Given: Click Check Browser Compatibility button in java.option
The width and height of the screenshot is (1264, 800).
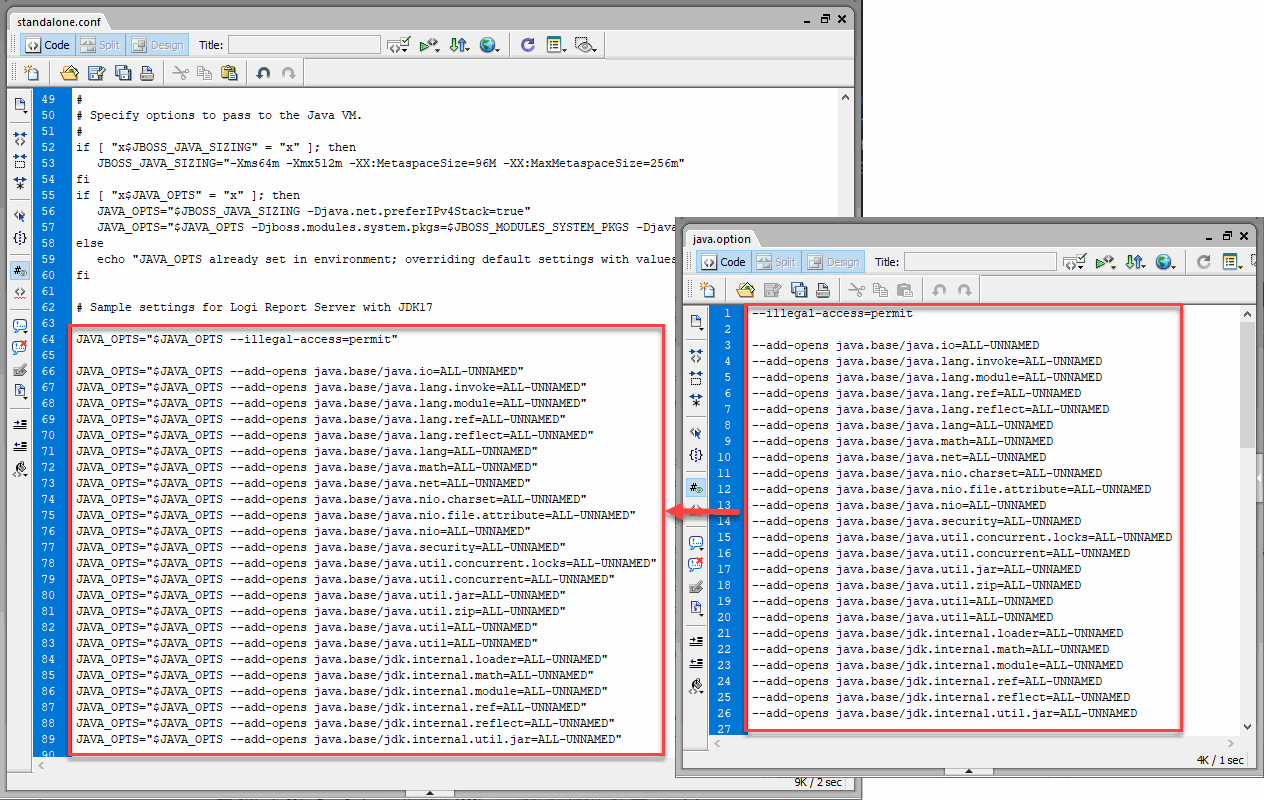Looking at the screenshot, I should click(1075, 262).
